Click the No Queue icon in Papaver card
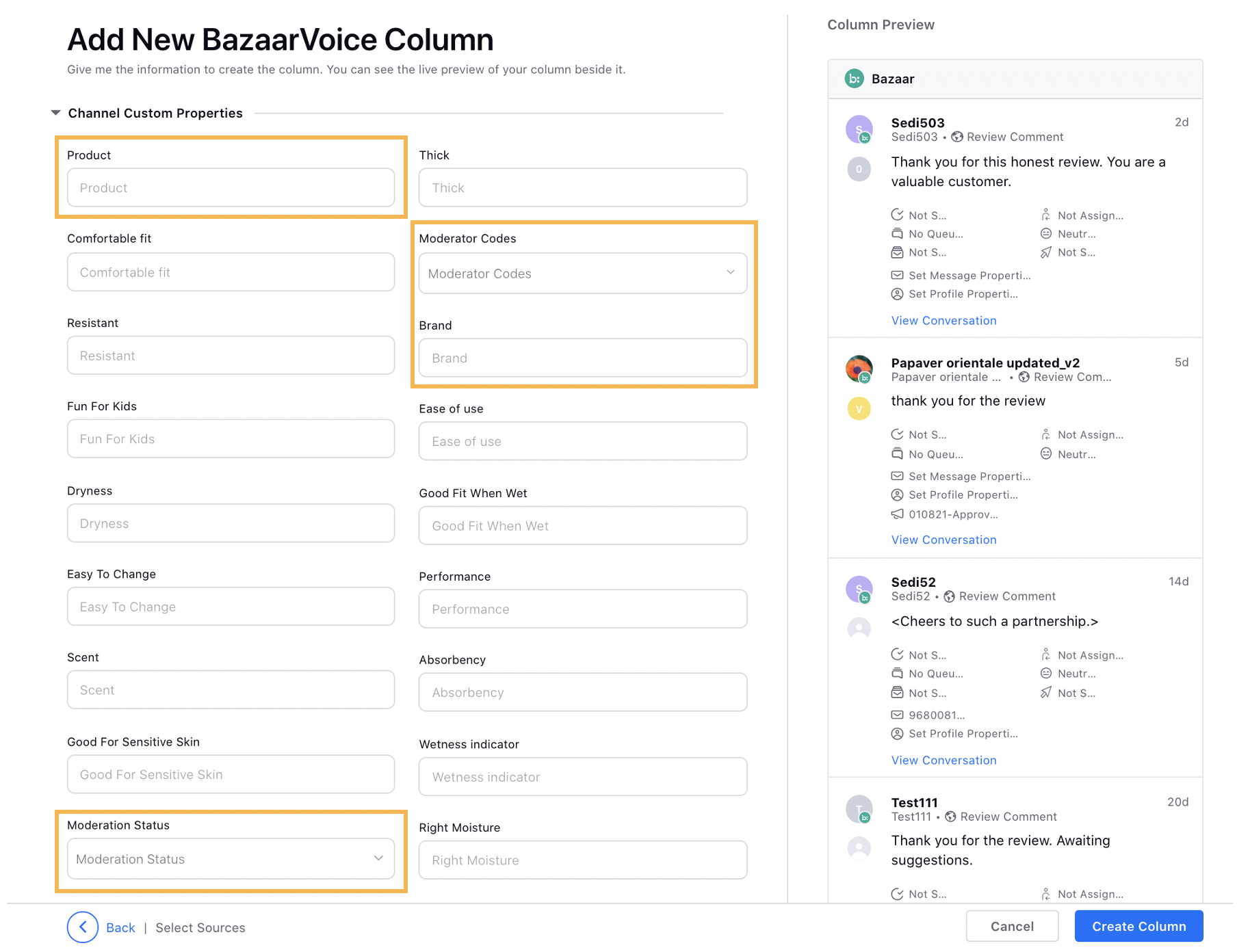The height and width of the screenshot is (952, 1237). tap(898, 453)
